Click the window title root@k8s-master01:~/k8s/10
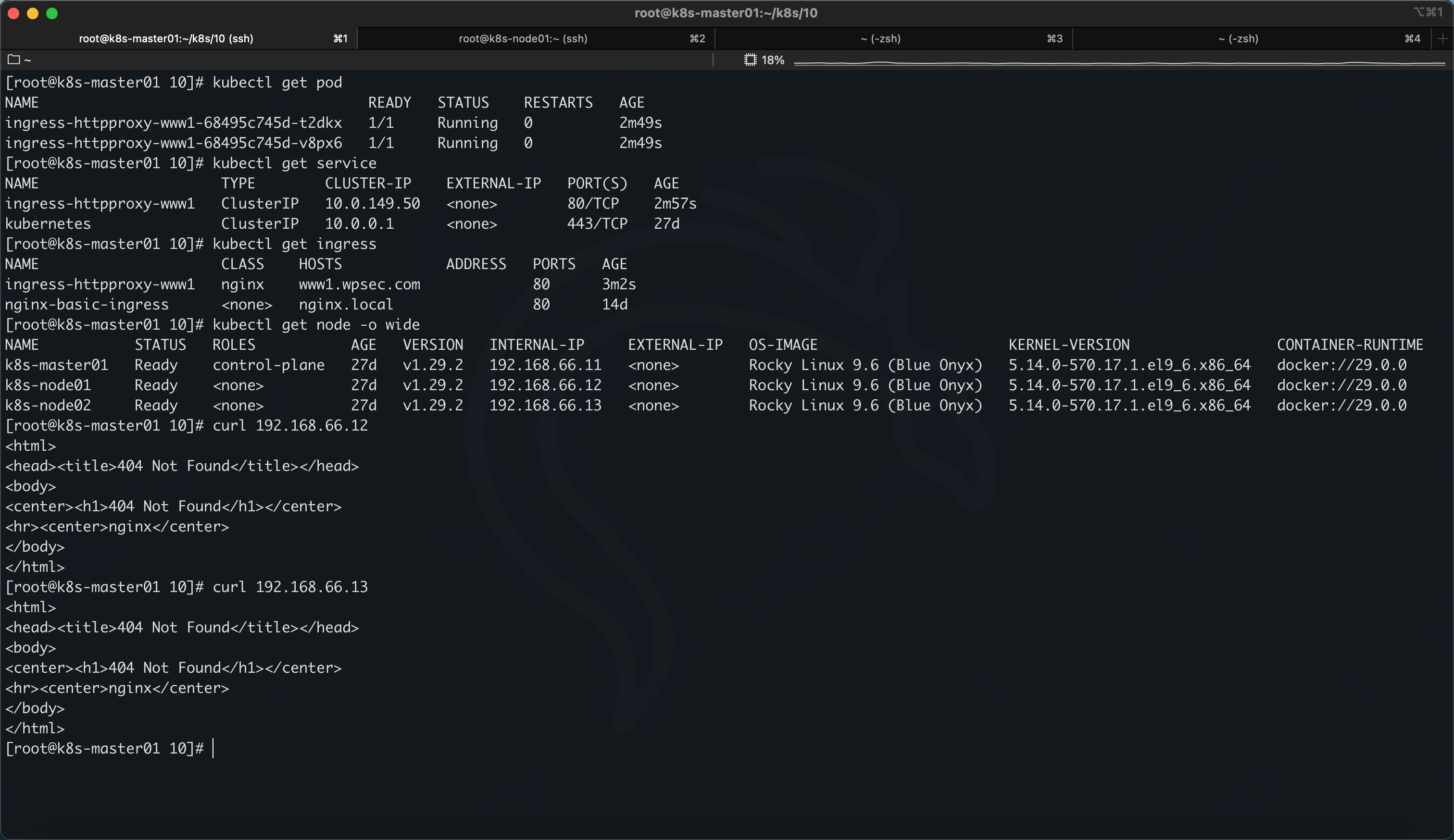1454x840 pixels. click(x=726, y=12)
